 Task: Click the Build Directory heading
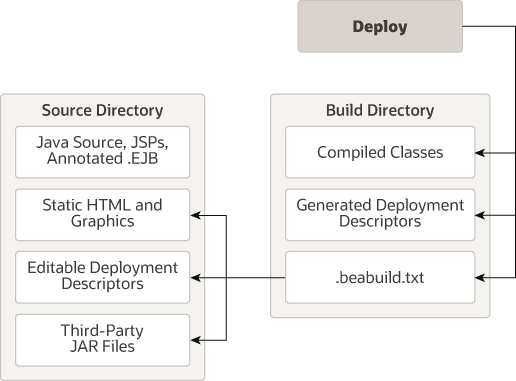(380, 110)
